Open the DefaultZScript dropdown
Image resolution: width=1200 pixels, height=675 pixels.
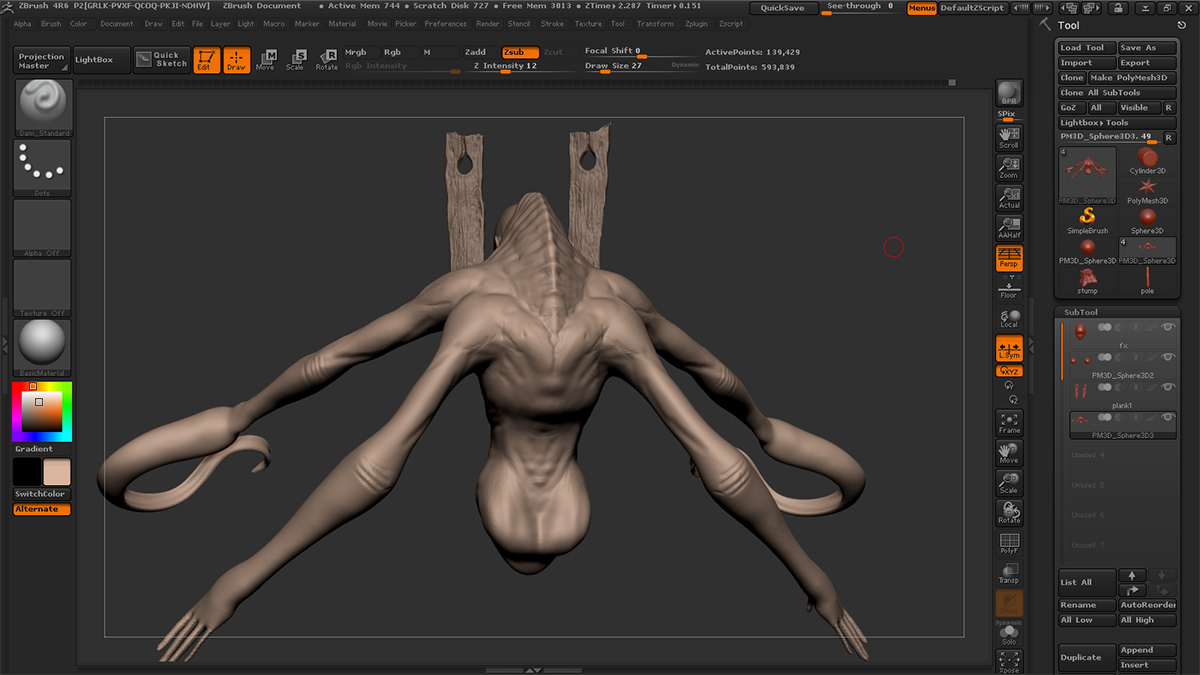tap(971, 8)
